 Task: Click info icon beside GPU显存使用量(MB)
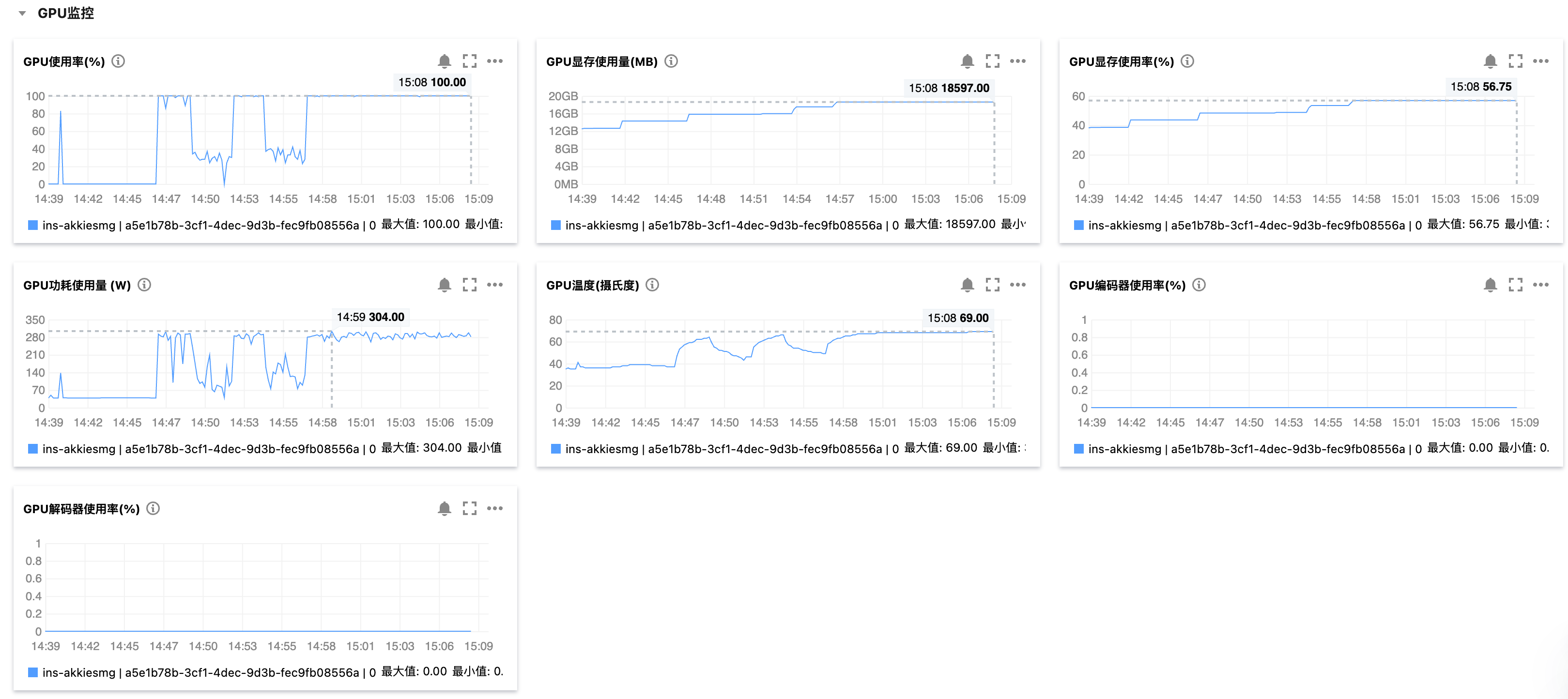pyautogui.click(x=671, y=61)
